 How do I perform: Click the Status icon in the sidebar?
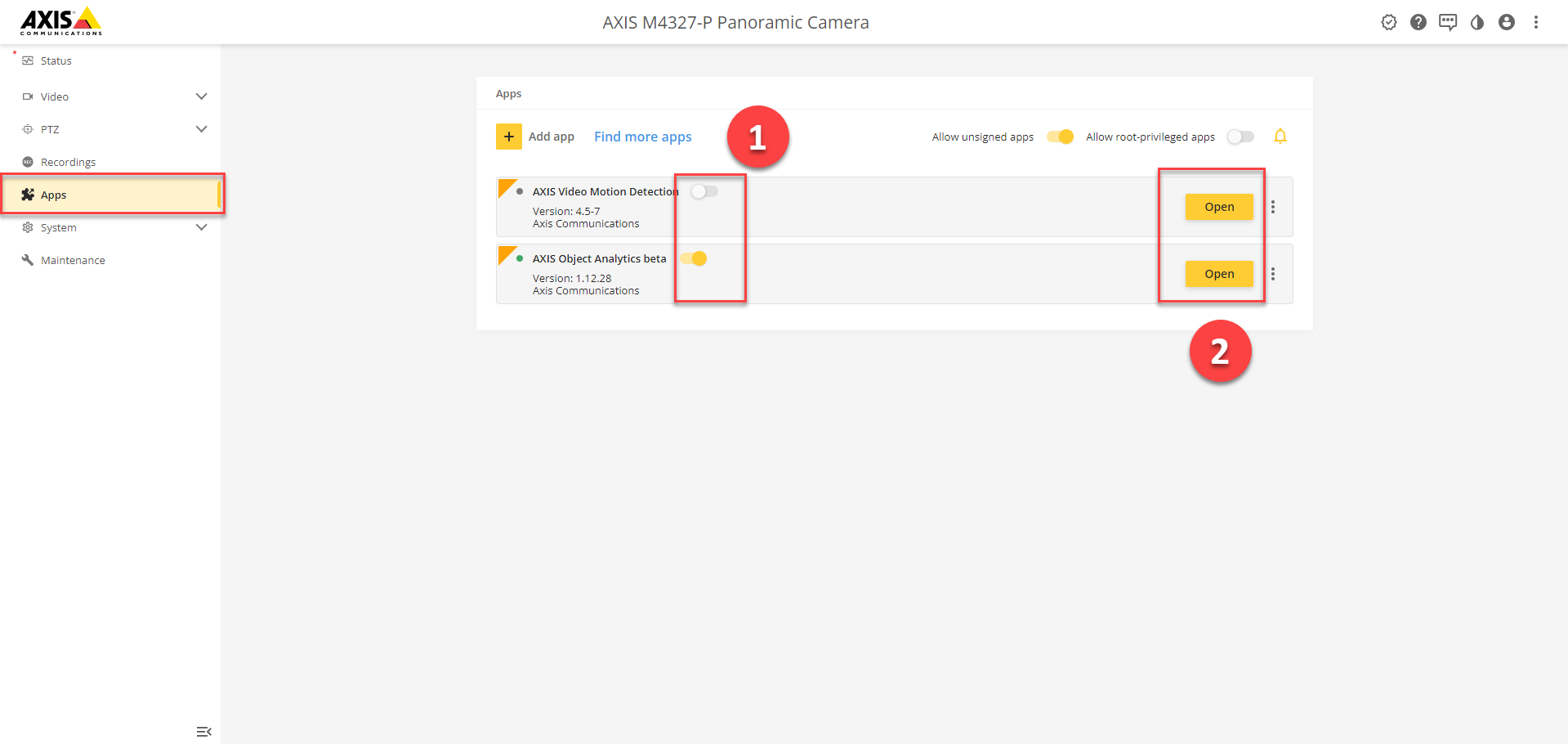click(28, 61)
